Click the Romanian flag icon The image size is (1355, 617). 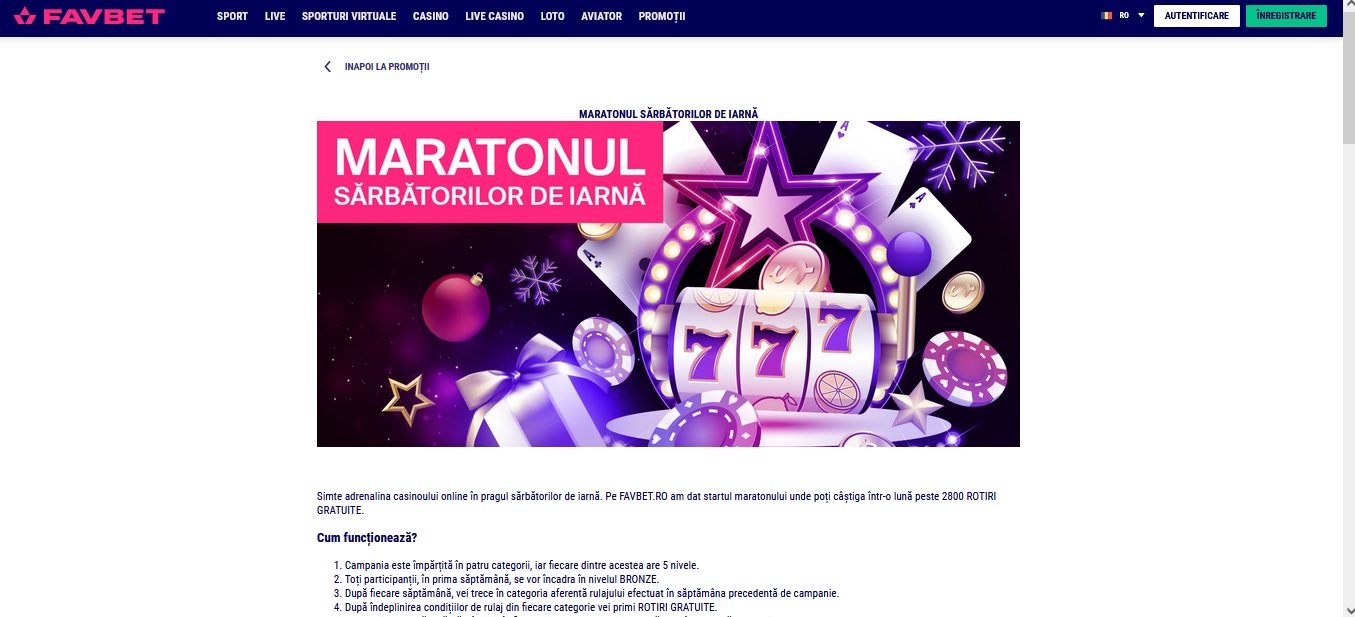coord(1107,16)
